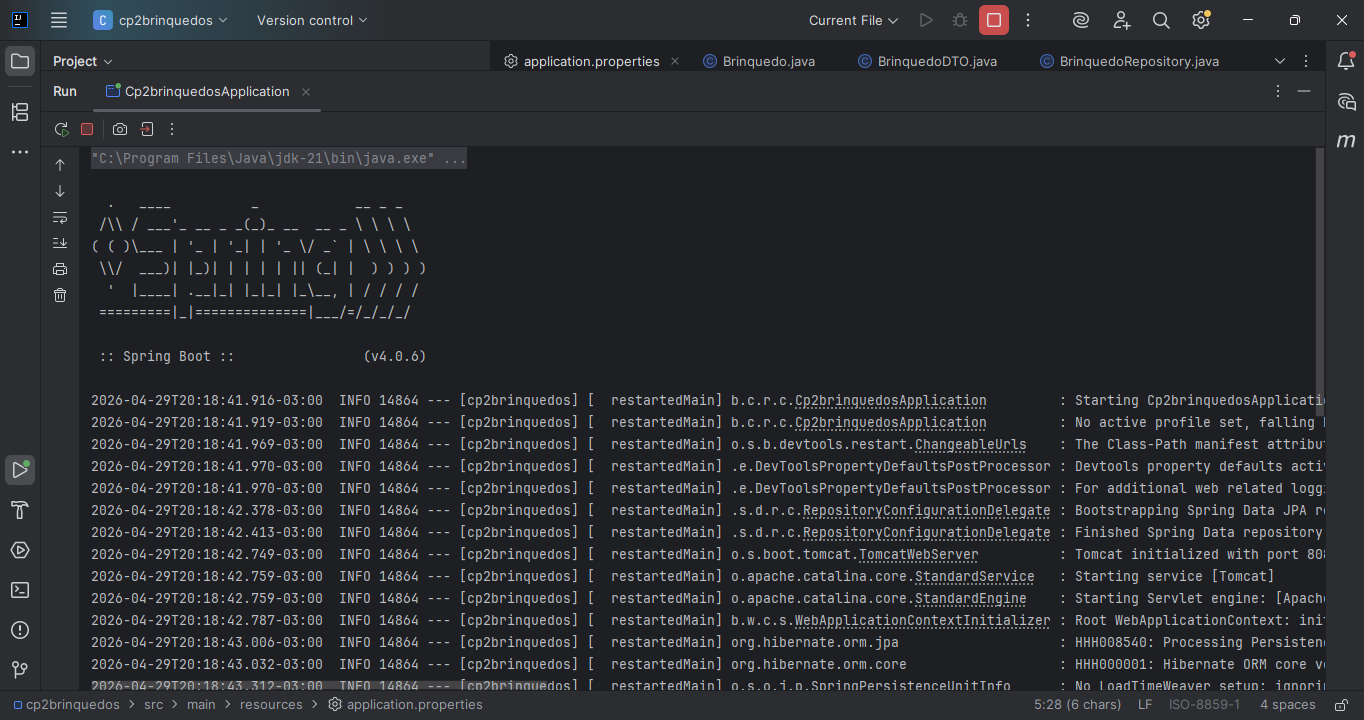Open StandardEngine class link

pyautogui.click(x=970, y=598)
